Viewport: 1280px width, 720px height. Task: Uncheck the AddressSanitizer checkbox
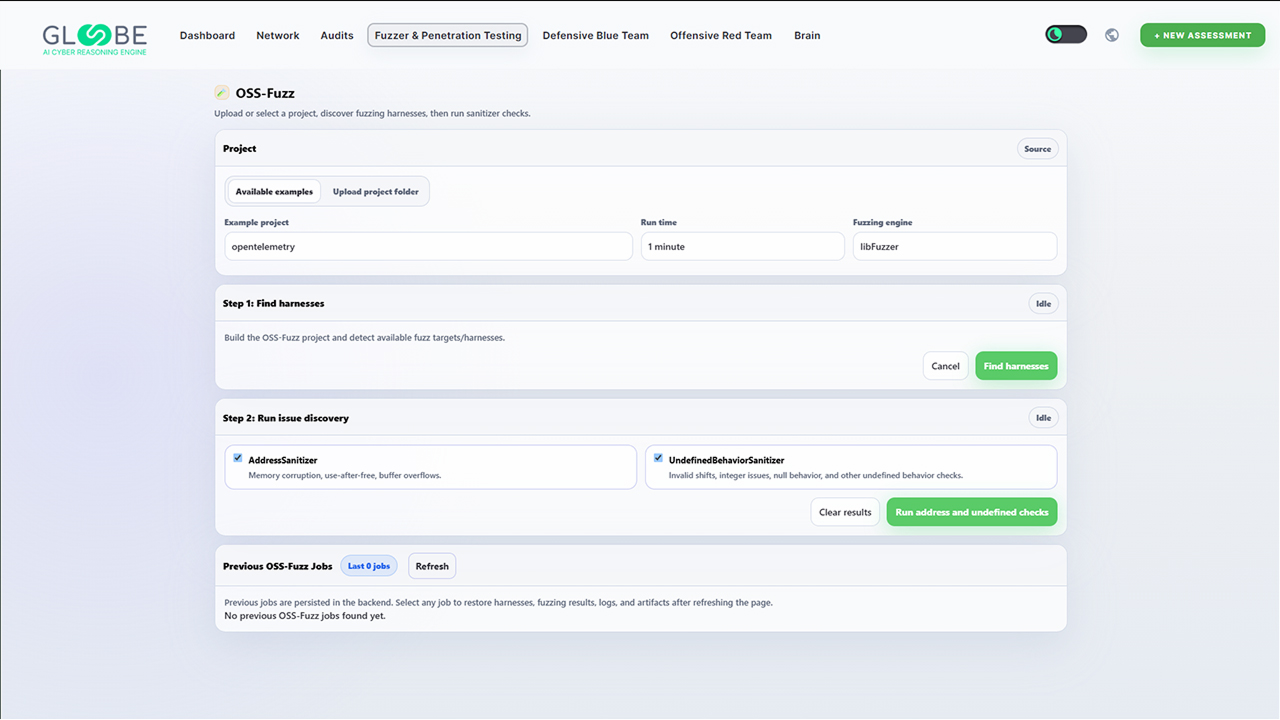[x=238, y=458]
